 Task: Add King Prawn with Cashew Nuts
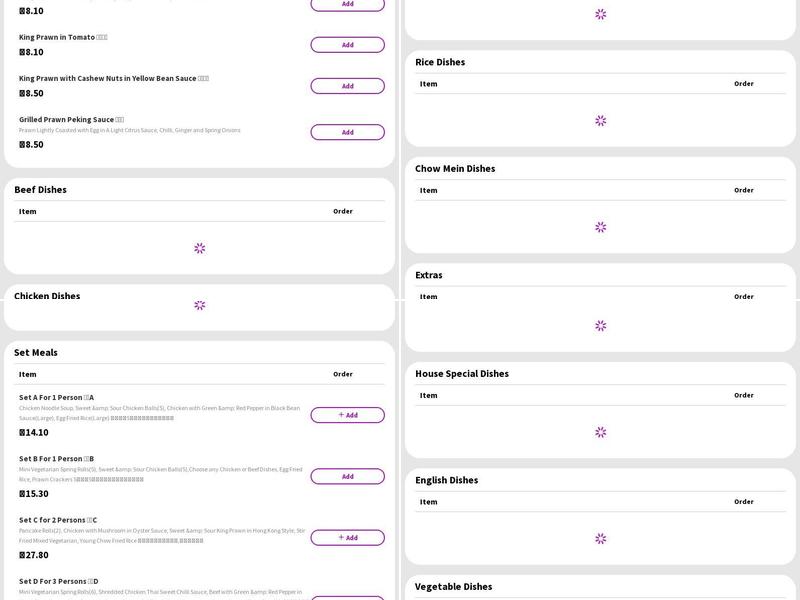tap(347, 86)
